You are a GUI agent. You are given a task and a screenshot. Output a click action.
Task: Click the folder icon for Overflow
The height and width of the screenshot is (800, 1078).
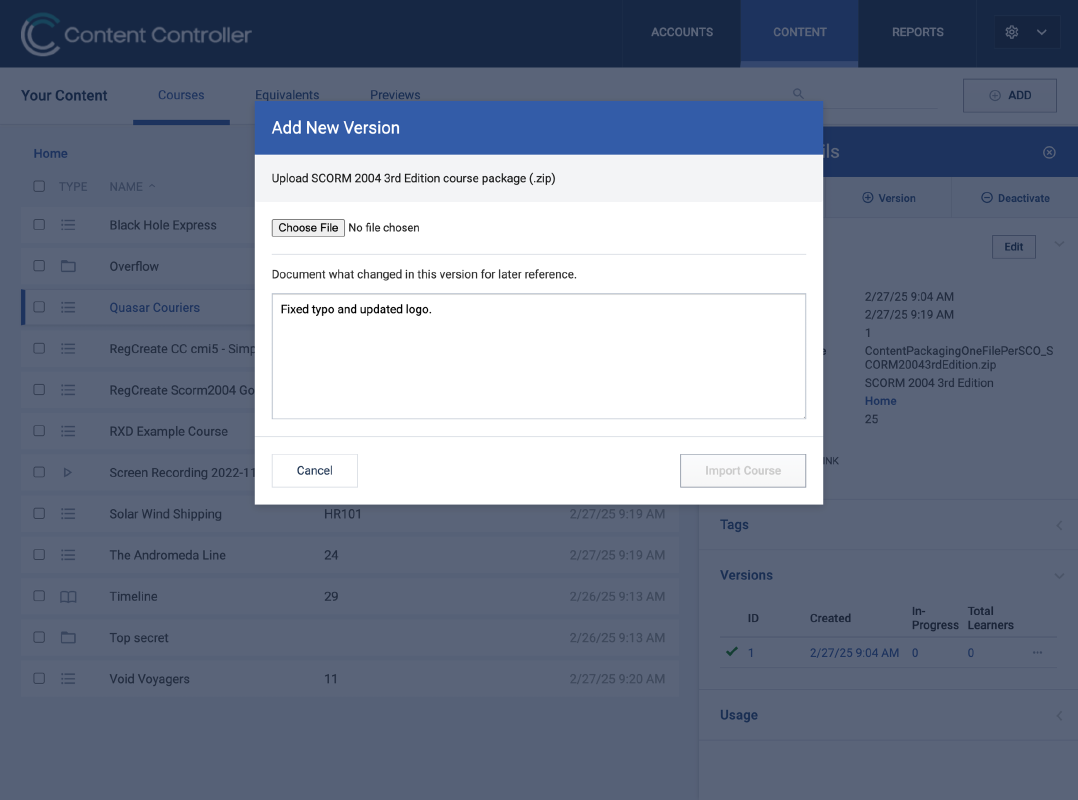(68, 266)
